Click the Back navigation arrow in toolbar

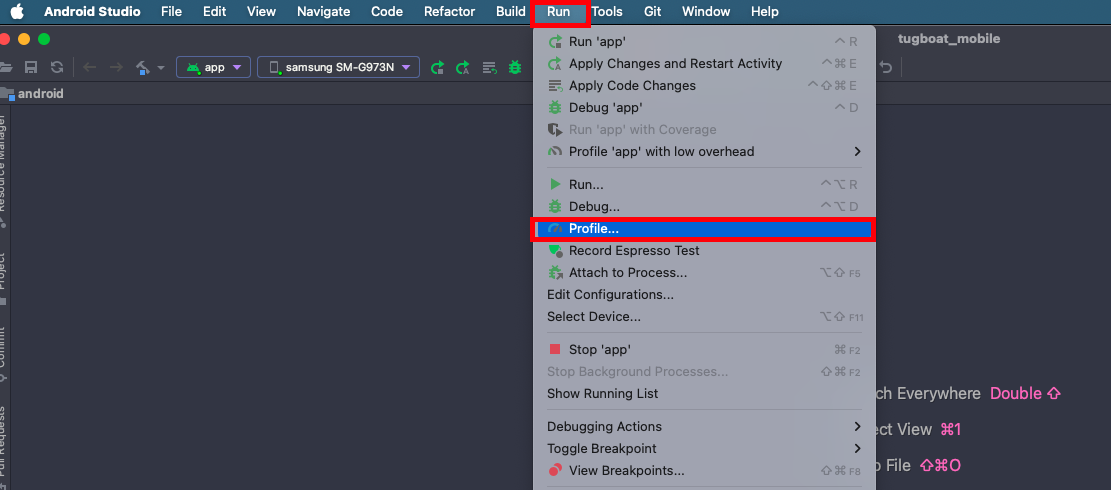coord(89,67)
